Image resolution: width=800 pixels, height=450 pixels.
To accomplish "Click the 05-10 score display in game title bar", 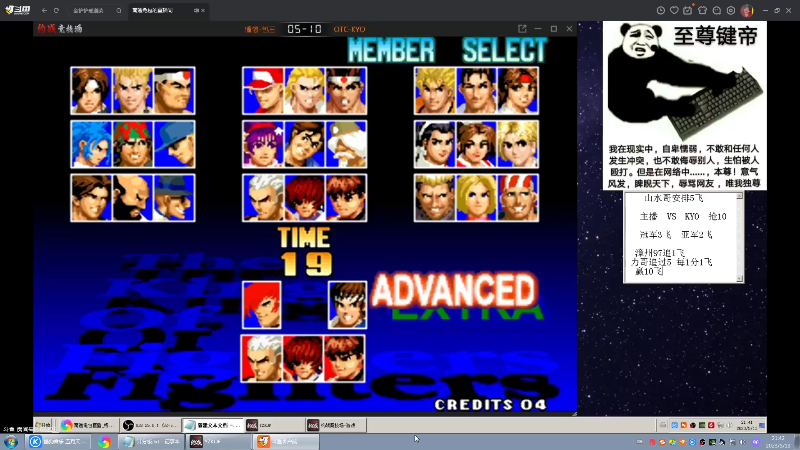I will click(x=304, y=29).
